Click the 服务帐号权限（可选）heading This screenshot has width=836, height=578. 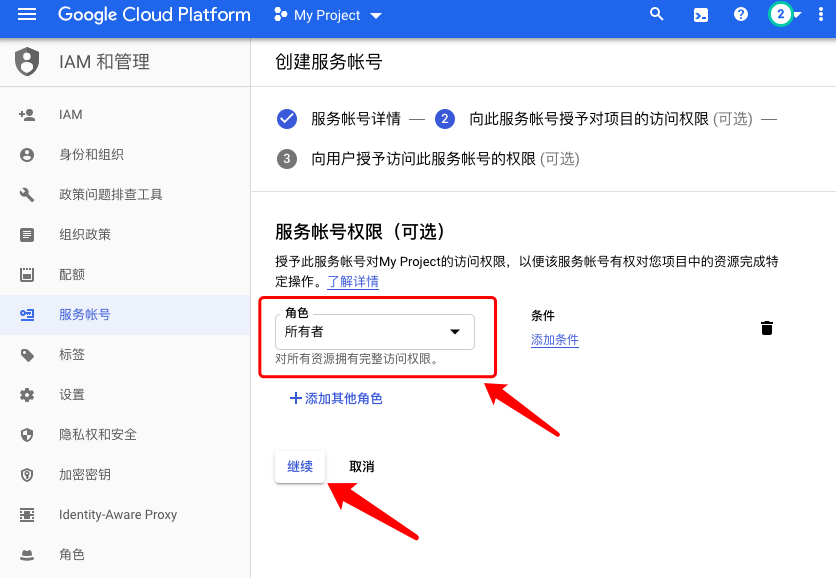(x=360, y=232)
